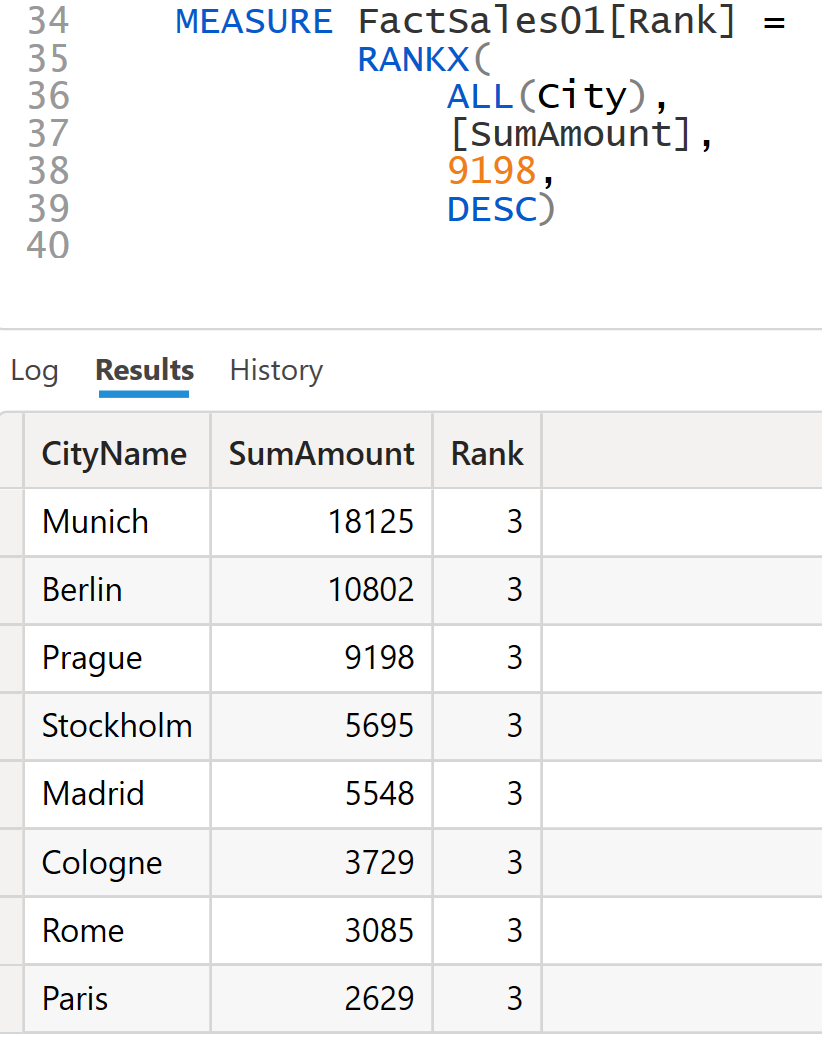Select the Berlin city cell
This screenshot has height=1042, width=822.
point(82,590)
